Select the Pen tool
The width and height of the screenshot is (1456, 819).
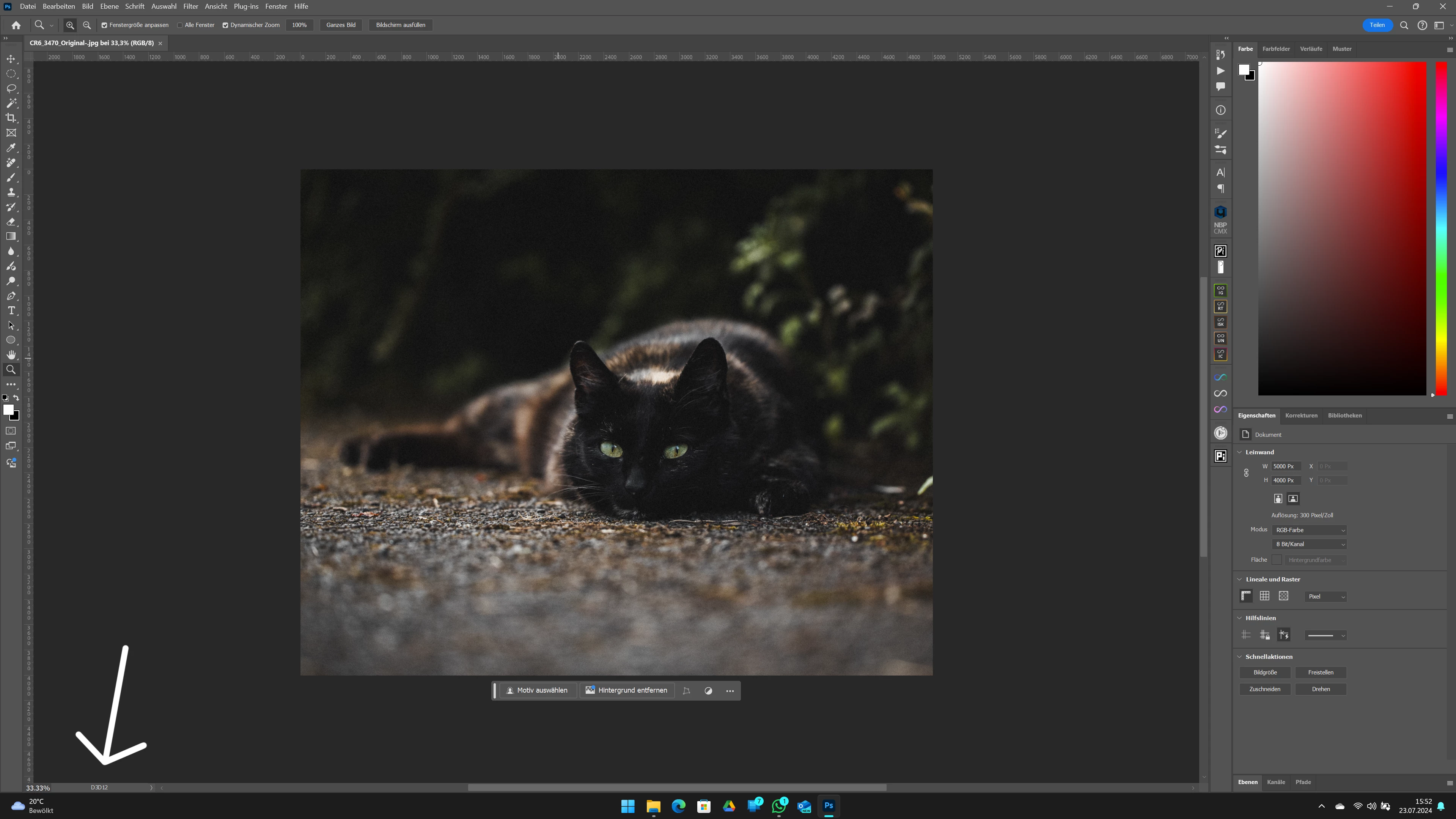pos(11,296)
